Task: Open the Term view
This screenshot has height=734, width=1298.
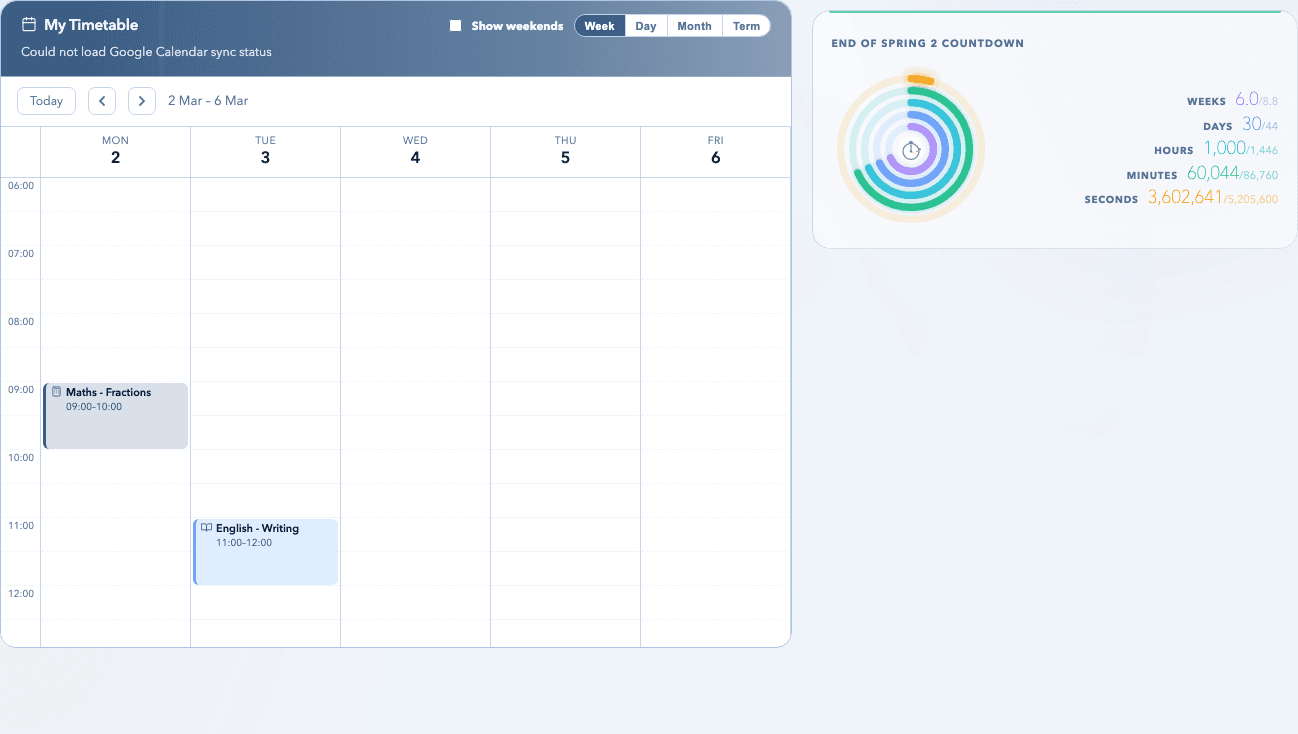Action: (745, 25)
